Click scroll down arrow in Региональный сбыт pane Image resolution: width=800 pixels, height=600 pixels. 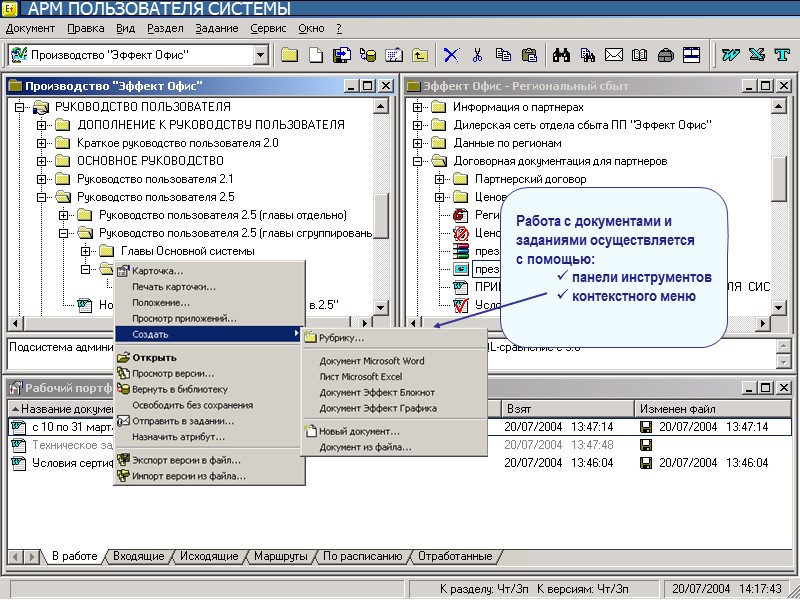[x=779, y=307]
